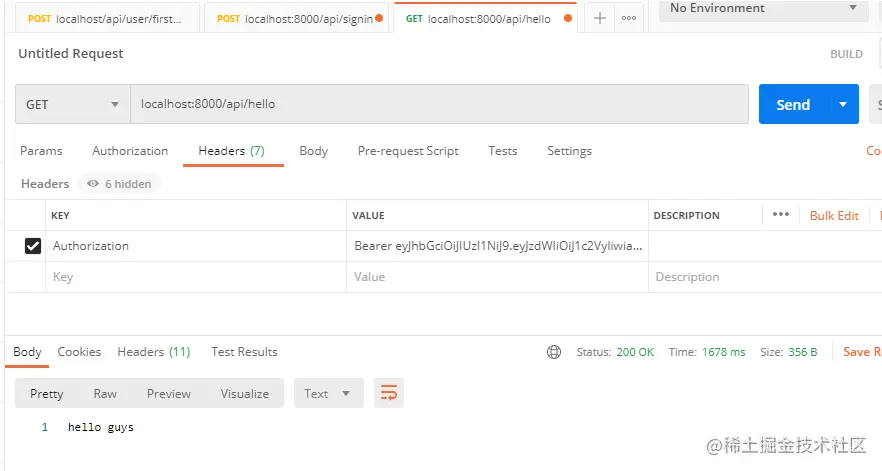Expand the Send button dropdown arrow
The width and height of the screenshot is (882, 471).
tap(843, 104)
